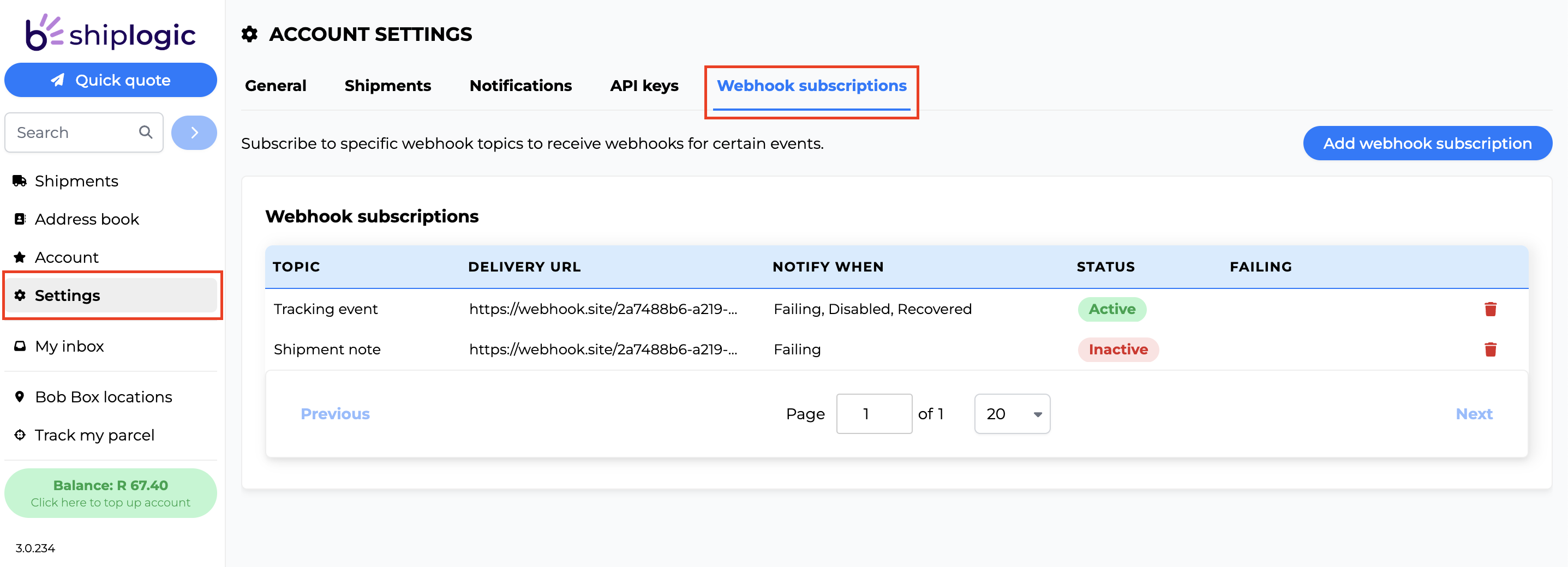1568x567 pixels.
Task: Click the DELIVERY URL column header
Action: 524,267
